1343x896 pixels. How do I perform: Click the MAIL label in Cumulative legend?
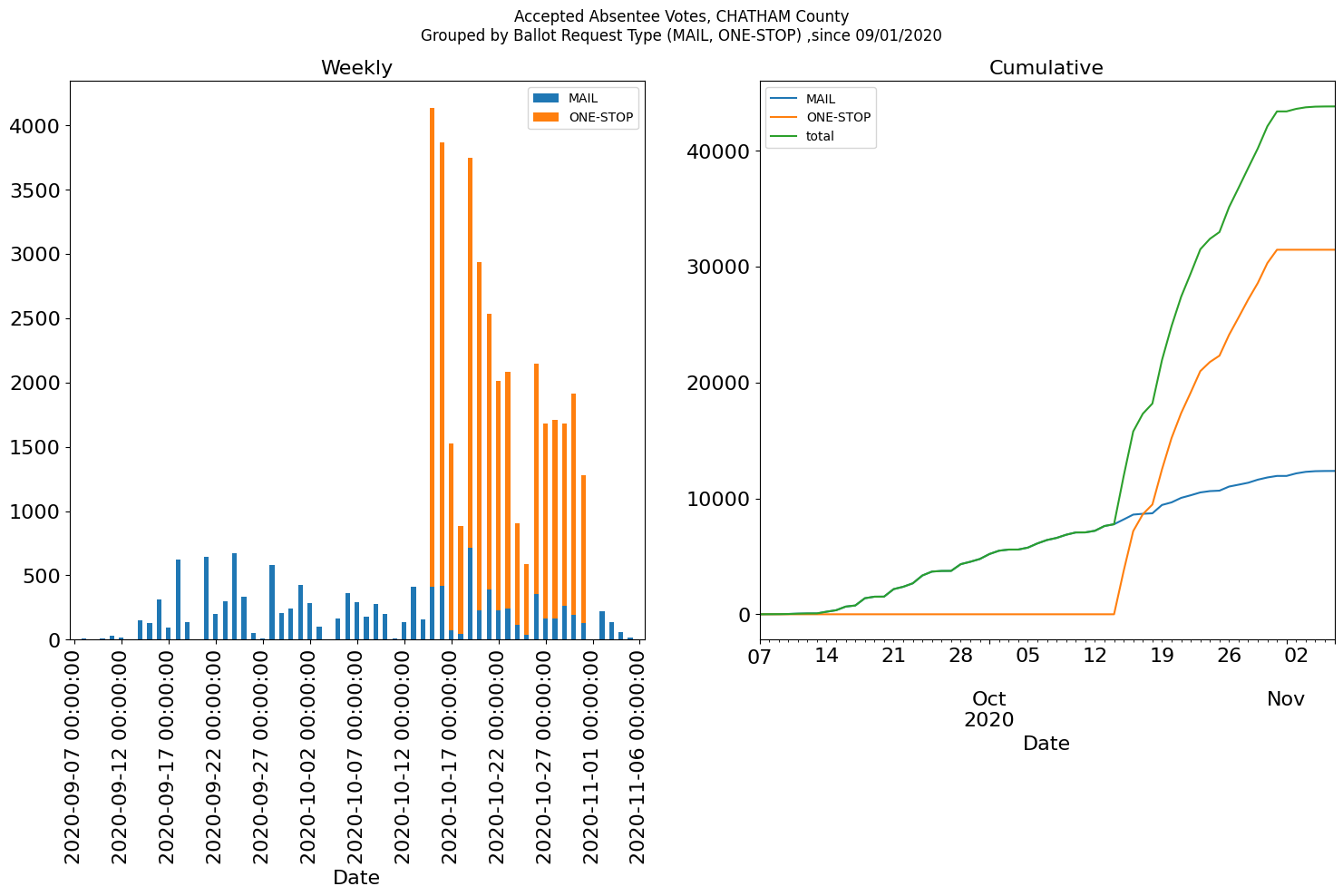click(x=821, y=99)
